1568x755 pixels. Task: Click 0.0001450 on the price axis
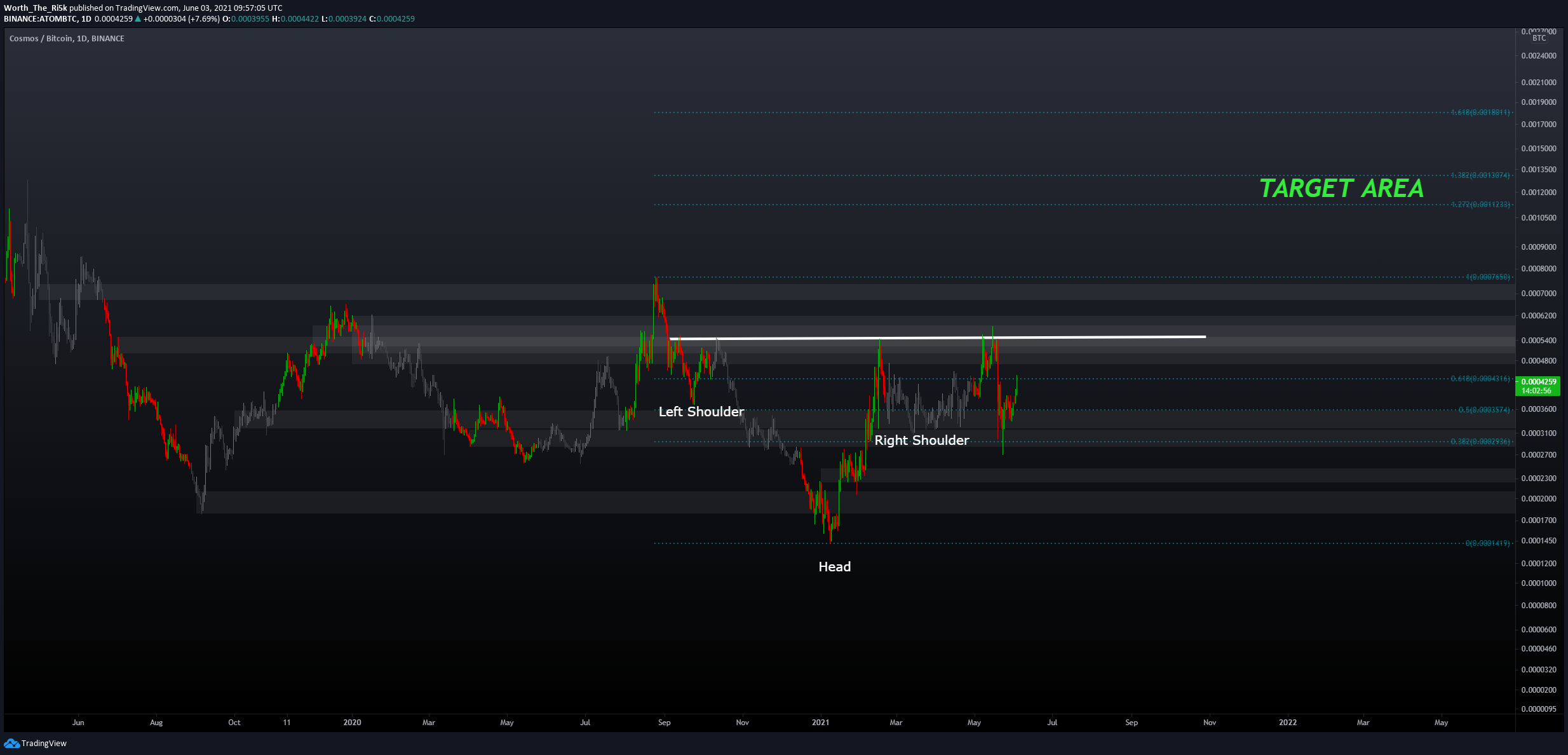[x=1539, y=541]
